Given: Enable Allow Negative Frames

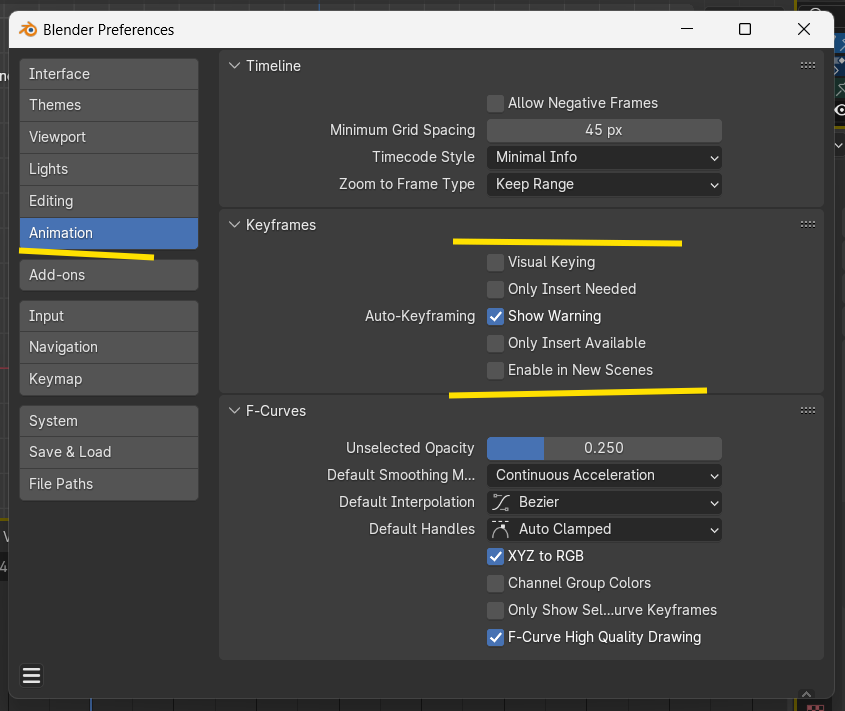Looking at the screenshot, I should pos(495,103).
